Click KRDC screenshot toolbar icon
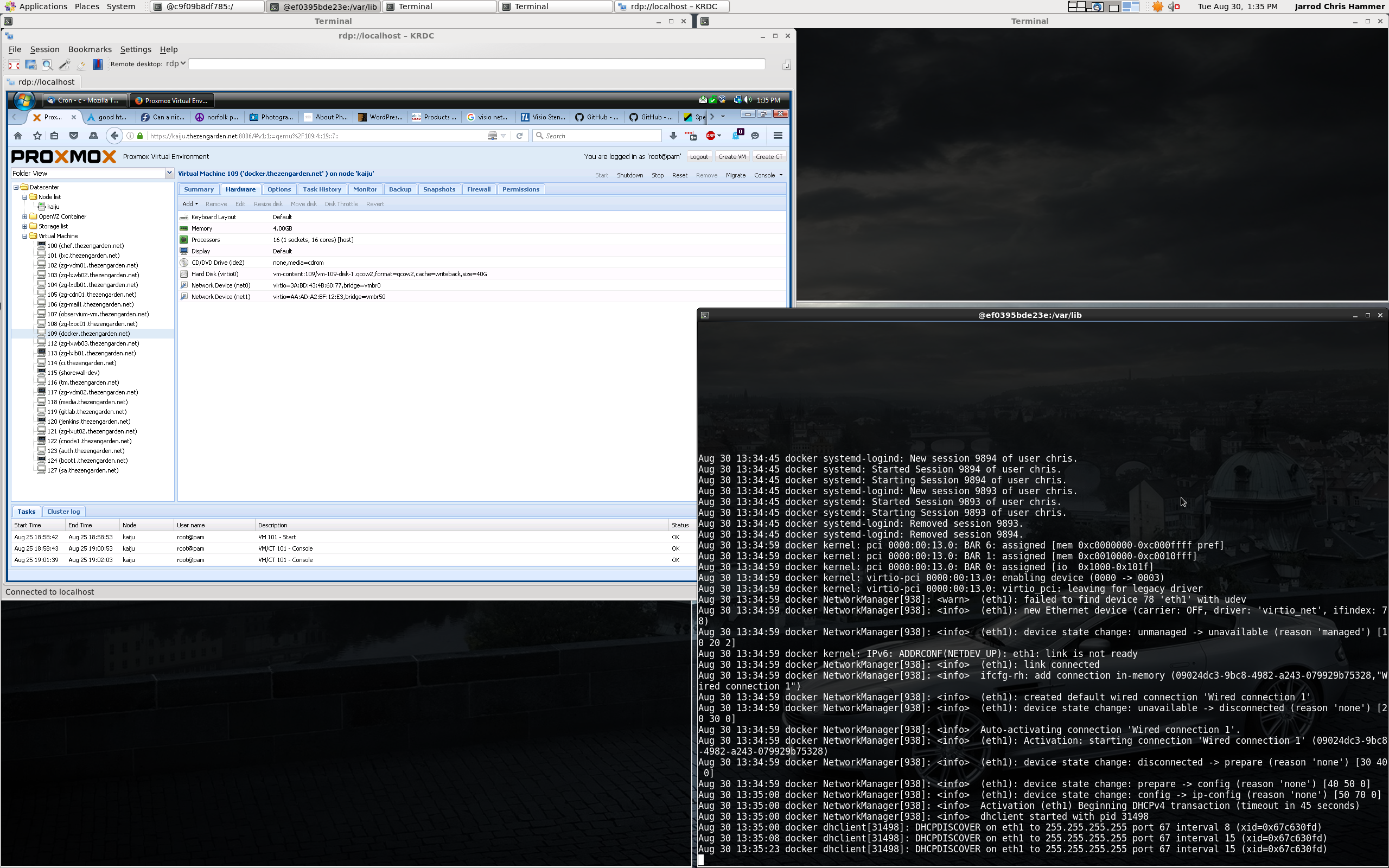This screenshot has width=1389, height=868. click(31, 65)
